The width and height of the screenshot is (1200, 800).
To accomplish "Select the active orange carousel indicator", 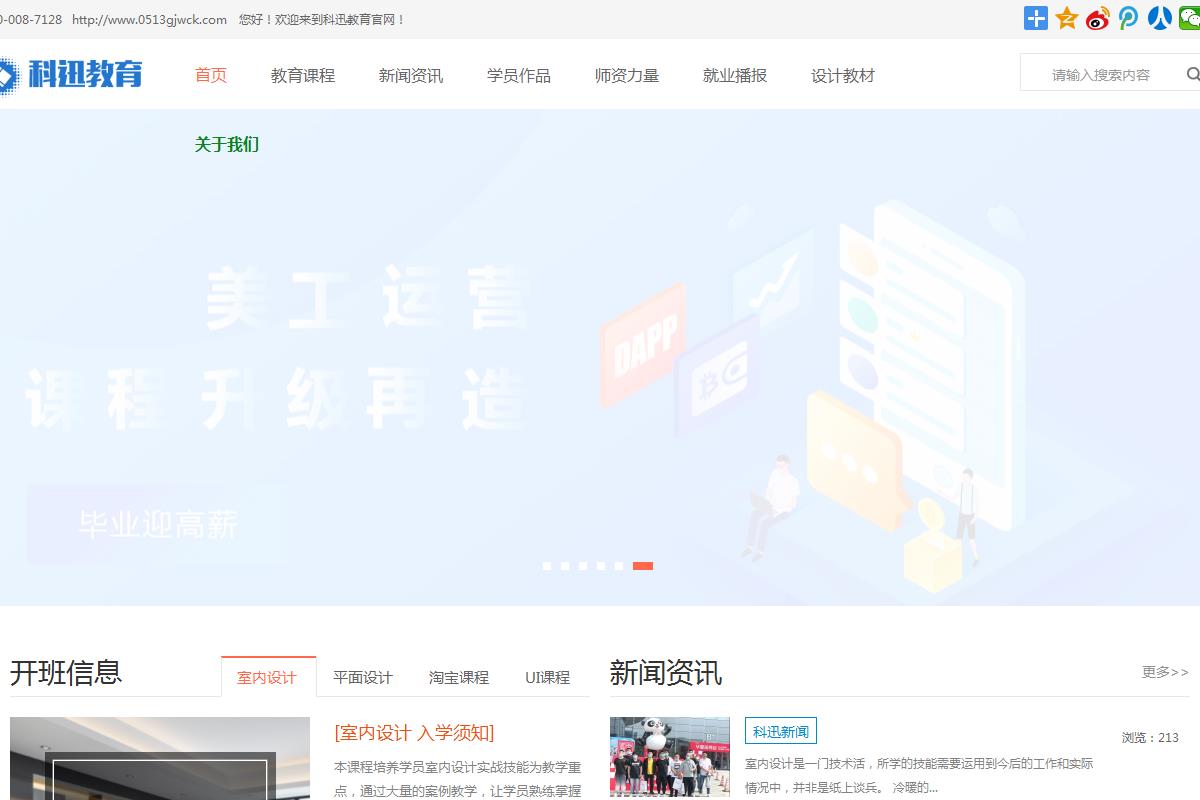I will click(643, 566).
